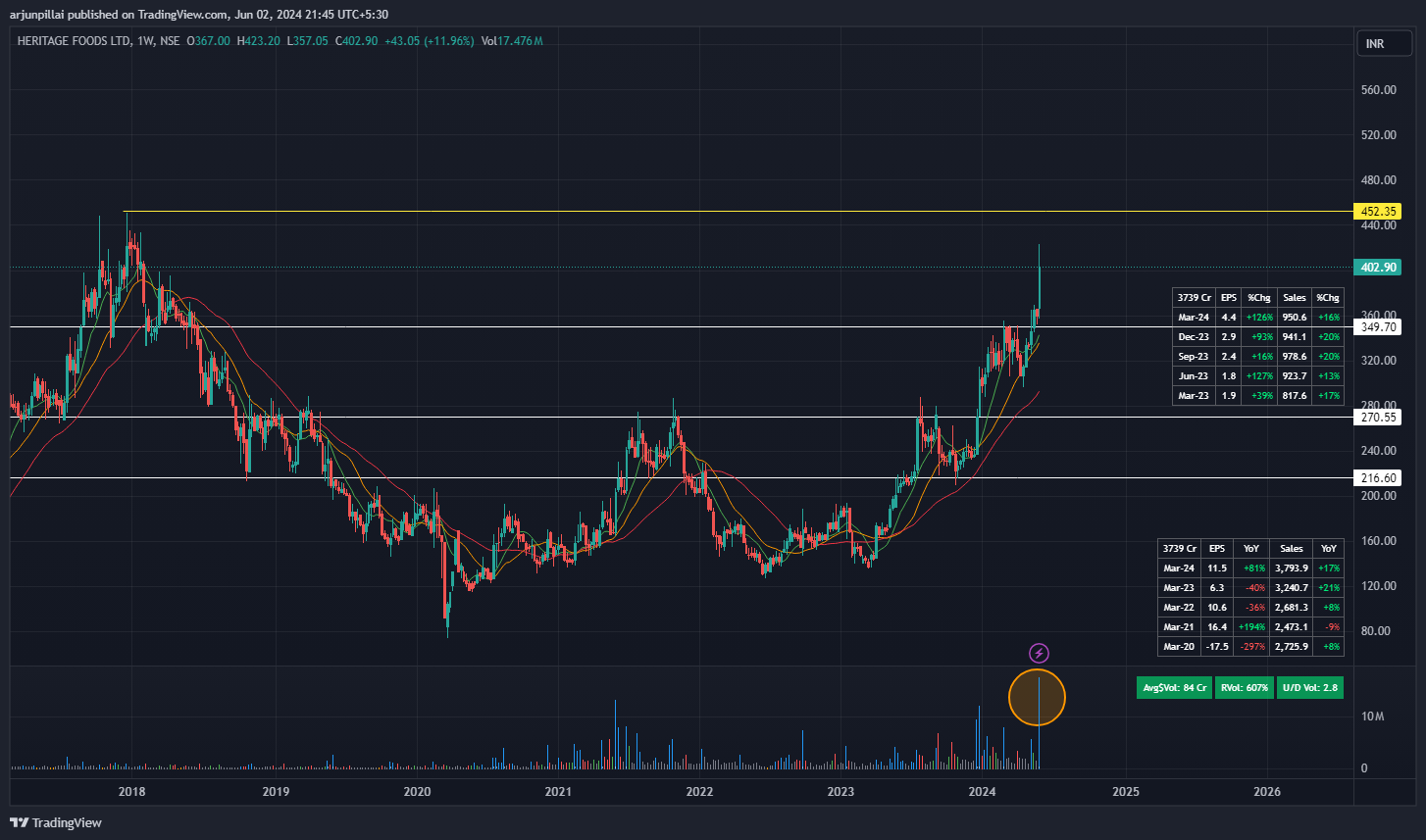The width and height of the screenshot is (1426, 840).
Task: Click the 349.70 price line label
Action: [x=1377, y=326]
